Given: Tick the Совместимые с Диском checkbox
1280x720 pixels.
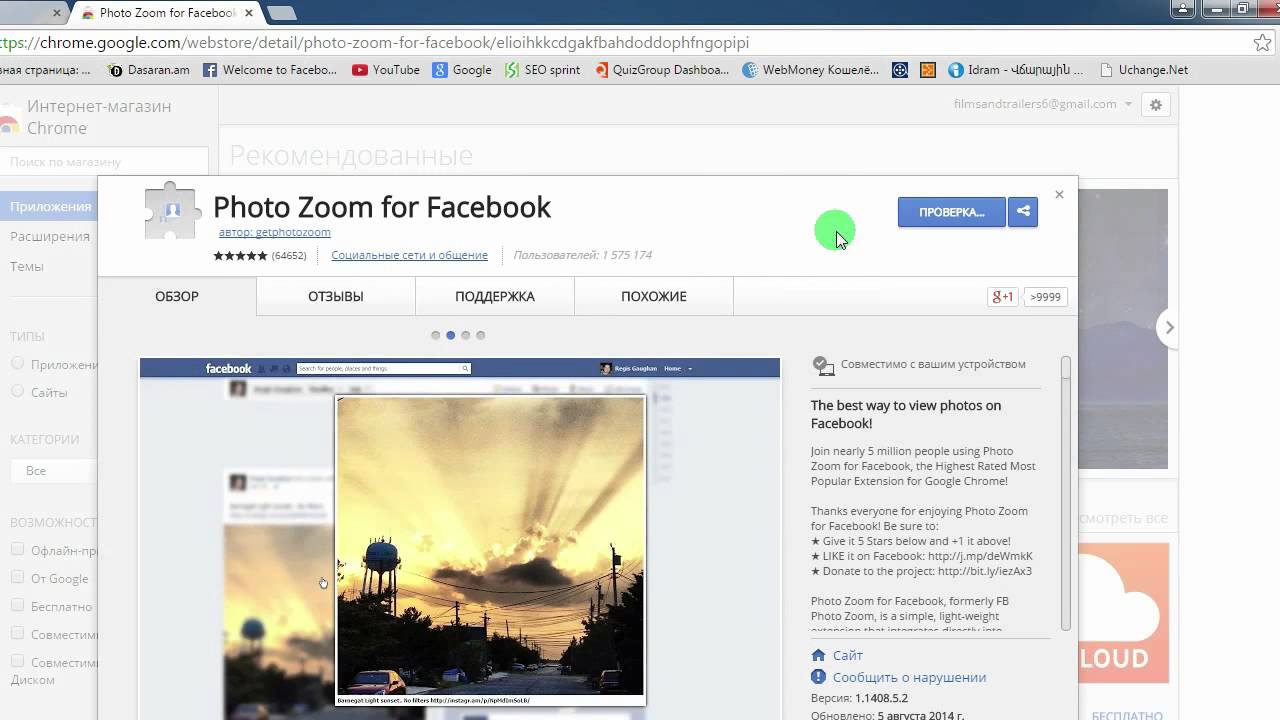Looking at the screenshot, I should (x=17, y=661).
